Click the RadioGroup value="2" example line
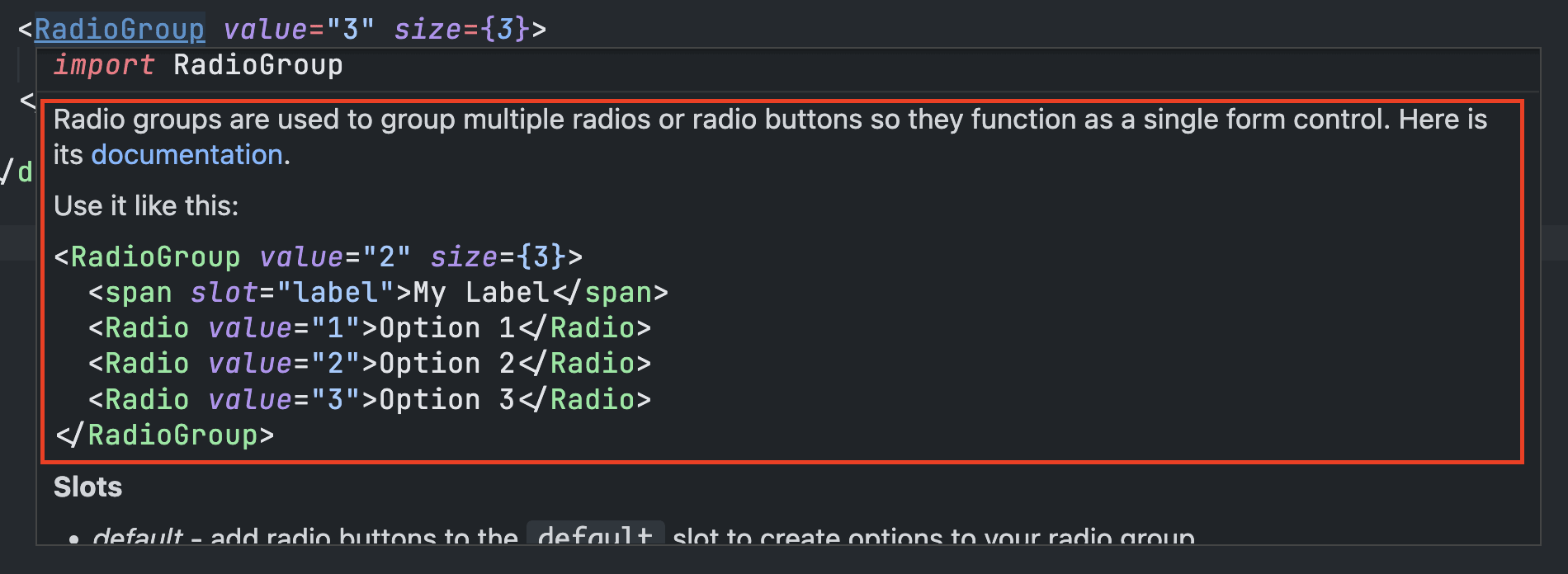Image resolution: width=1568 pixels, height=574 pixels. pos(318,256)
